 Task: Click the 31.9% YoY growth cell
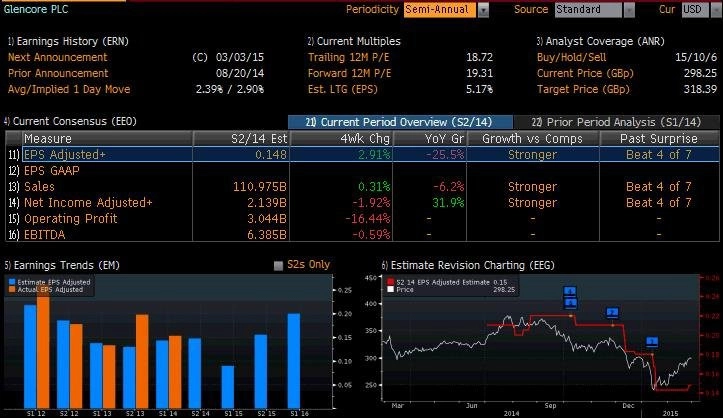point(448,203)
